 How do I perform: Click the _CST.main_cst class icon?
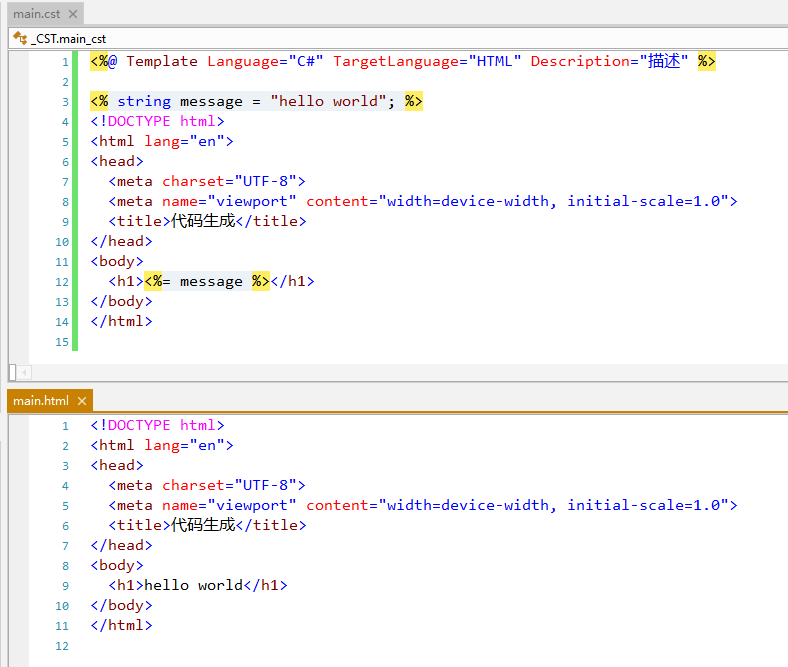click(20, 38)
